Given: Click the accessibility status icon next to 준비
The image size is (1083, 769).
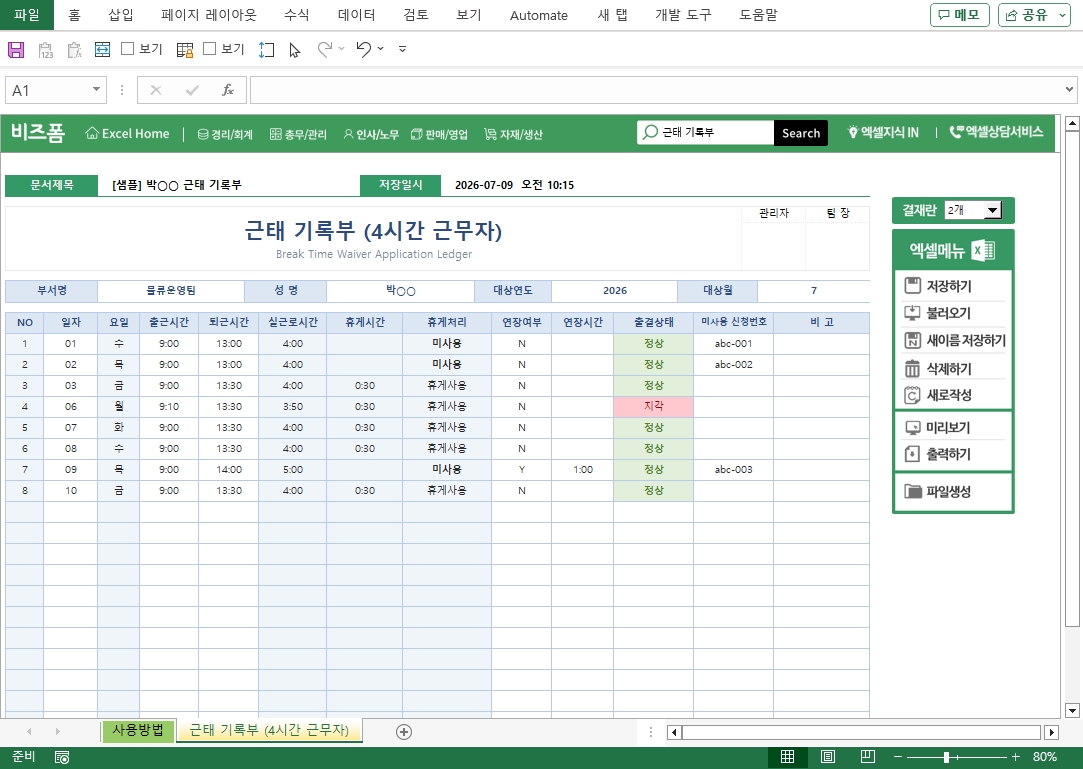Looking at the screenshot, I should coord(61,757).
